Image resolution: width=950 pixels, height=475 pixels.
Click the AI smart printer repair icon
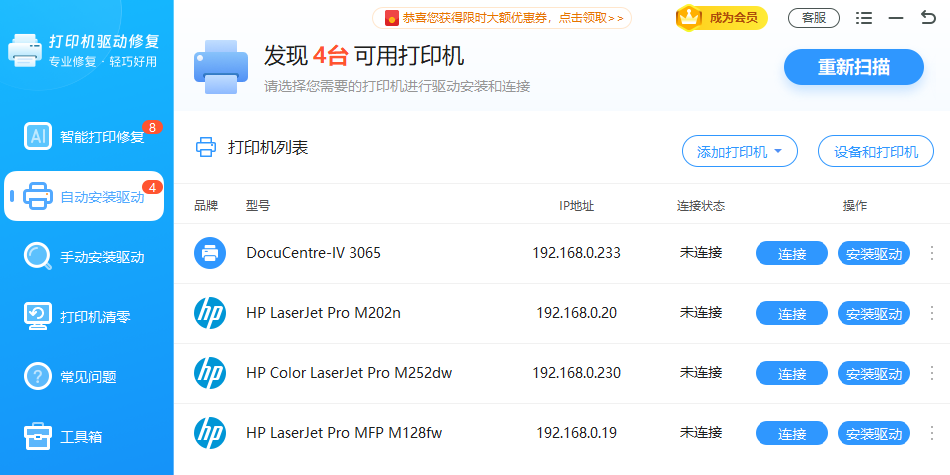[38, 136]
